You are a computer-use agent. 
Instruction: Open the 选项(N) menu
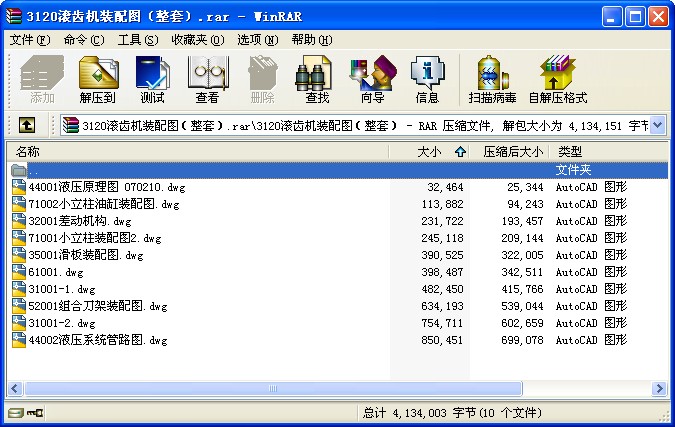[x=257, y=40]
